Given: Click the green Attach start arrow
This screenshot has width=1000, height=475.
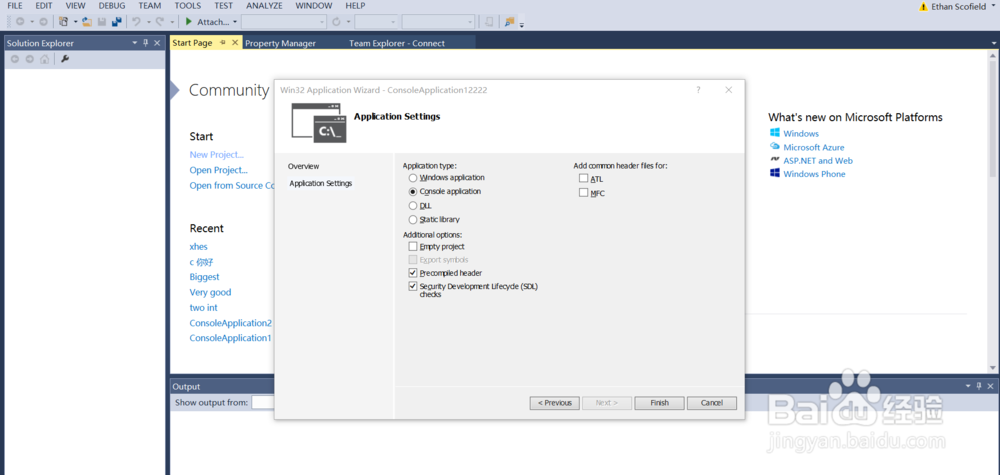Looking at the screenshot, I should [189, 22].
